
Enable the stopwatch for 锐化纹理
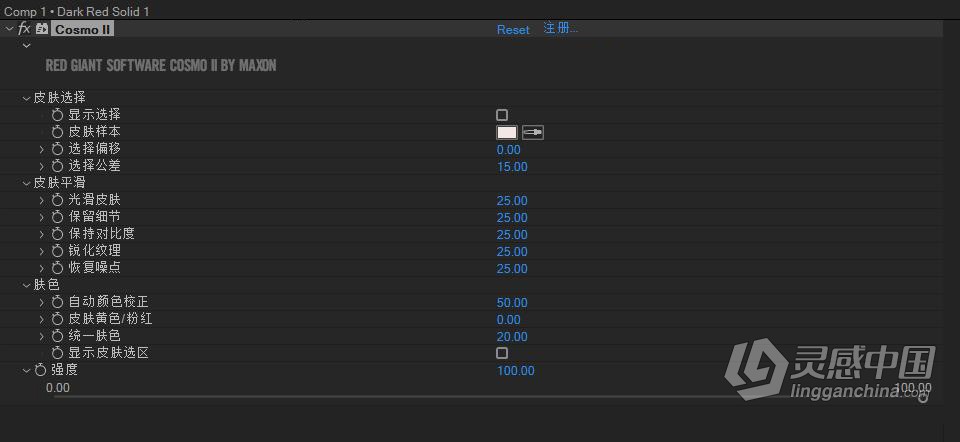pyautogui.click(x=58, y=251)
